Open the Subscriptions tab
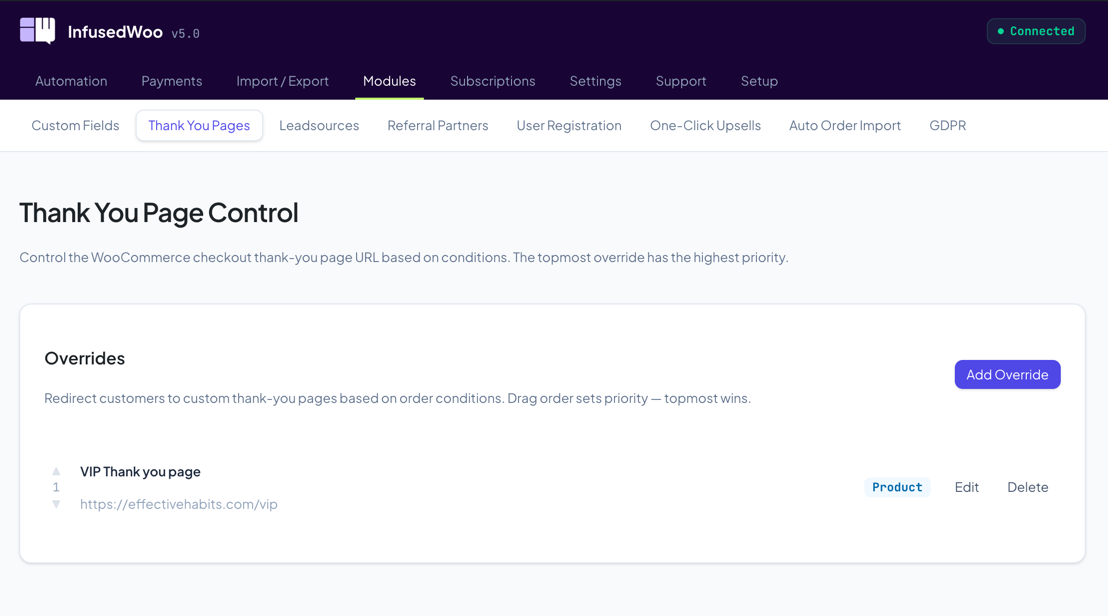 tap(492, 81)
